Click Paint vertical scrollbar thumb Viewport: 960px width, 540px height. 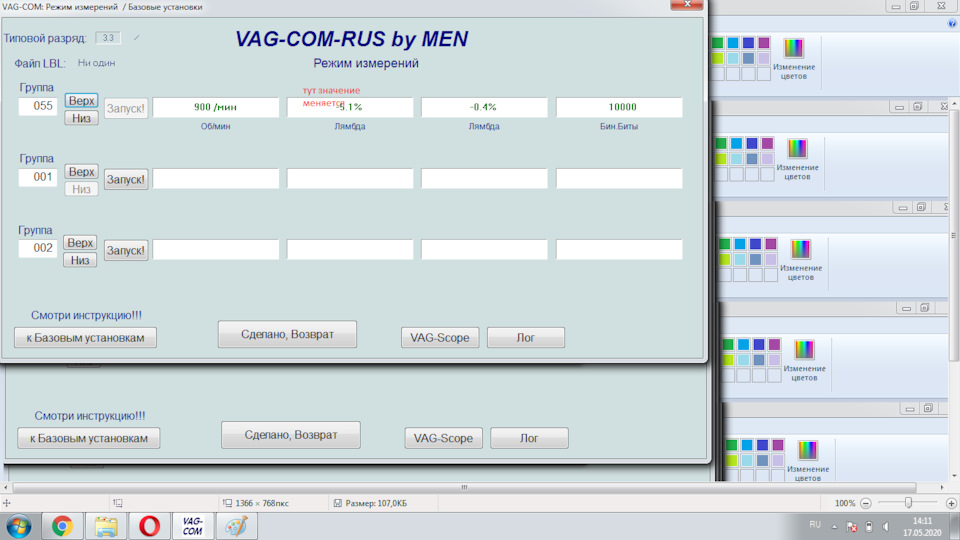tap(954, 236)
